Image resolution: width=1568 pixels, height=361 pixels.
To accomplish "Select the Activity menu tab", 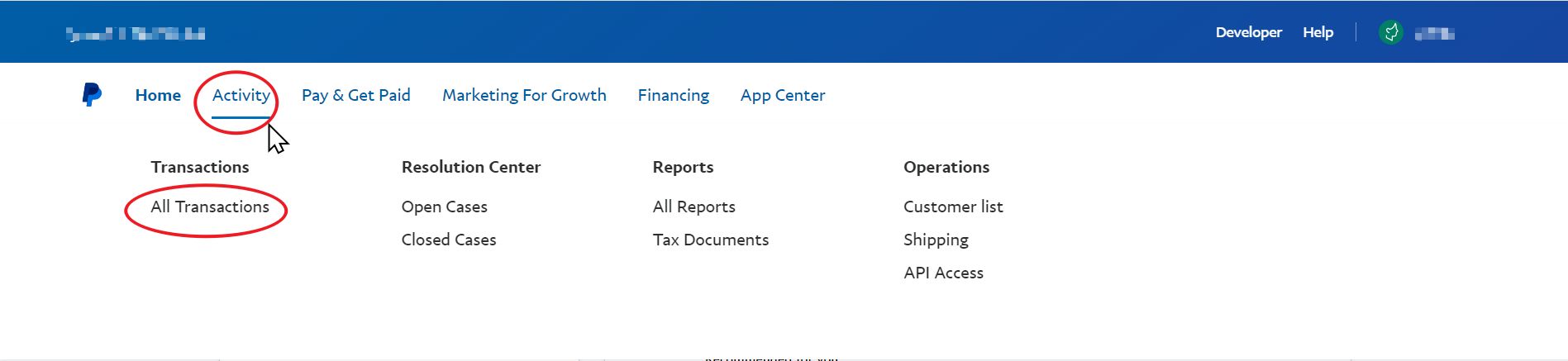I will pos(241,95).
